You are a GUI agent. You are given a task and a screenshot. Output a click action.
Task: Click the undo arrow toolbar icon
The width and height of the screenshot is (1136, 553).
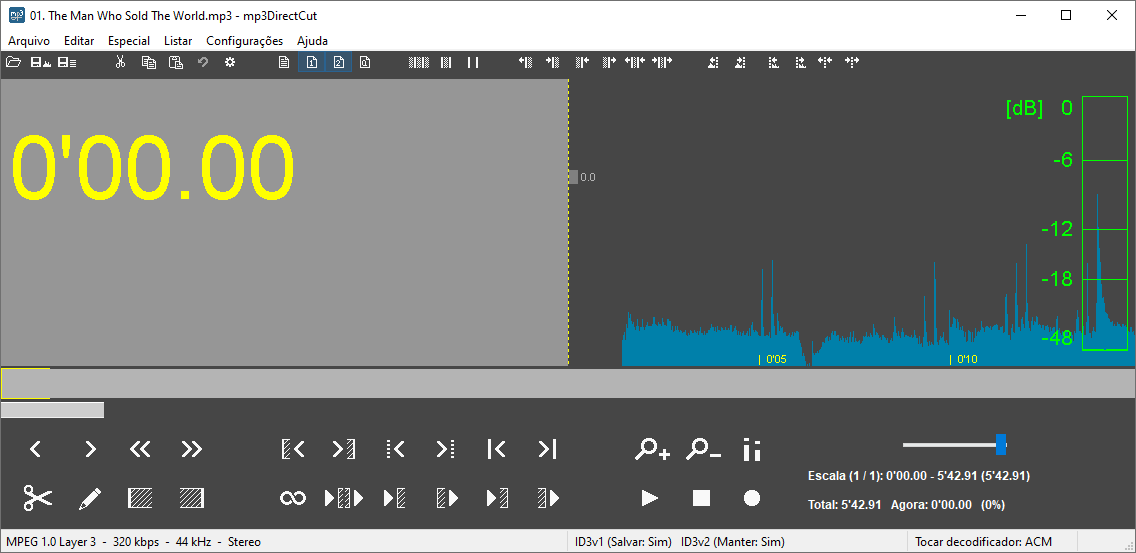coord(203,62)
